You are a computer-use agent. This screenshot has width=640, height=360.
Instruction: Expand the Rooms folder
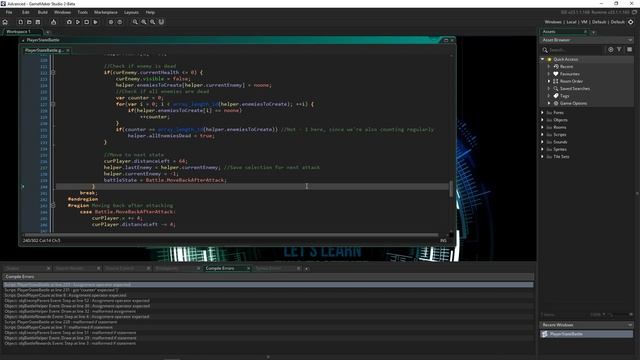click(x=542, y=127)
